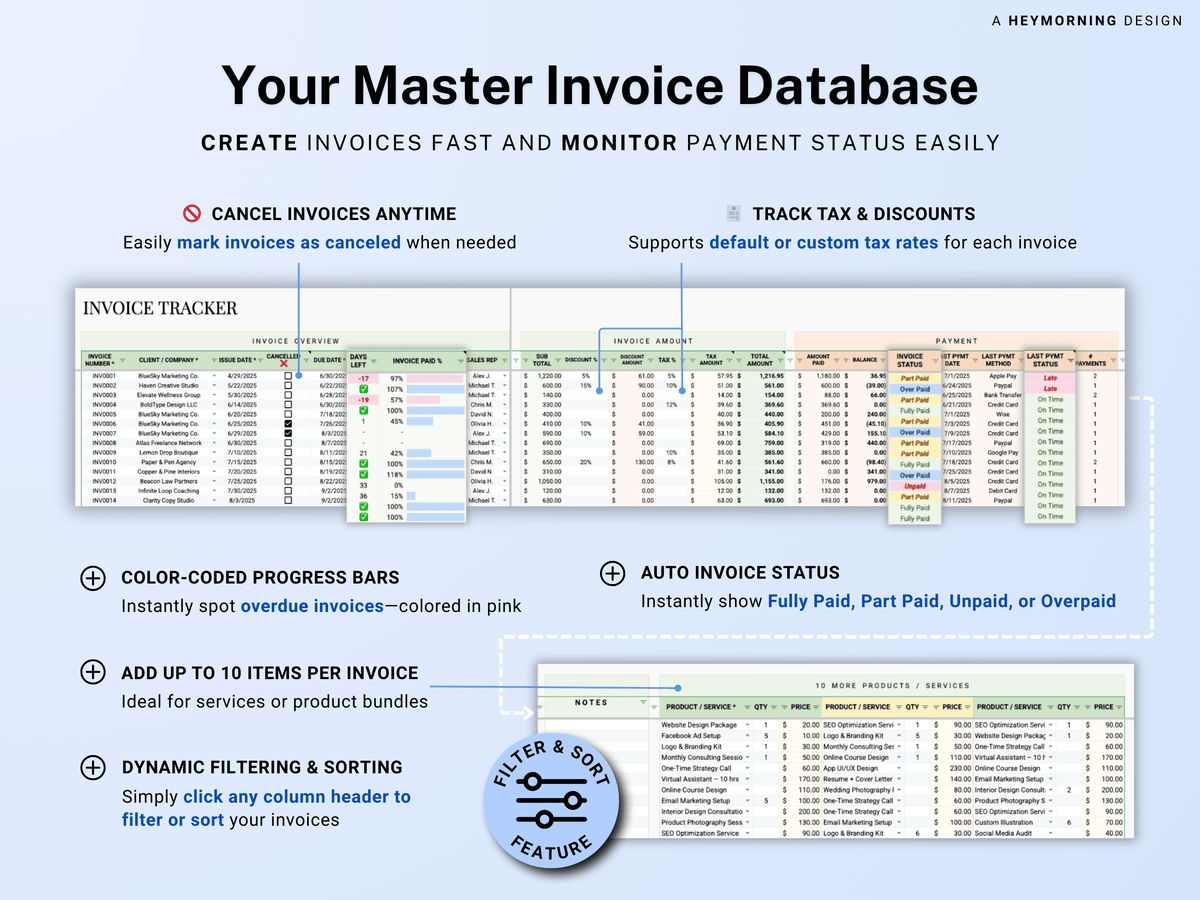Click the filter icon on Days Left header

coord(373,362)
